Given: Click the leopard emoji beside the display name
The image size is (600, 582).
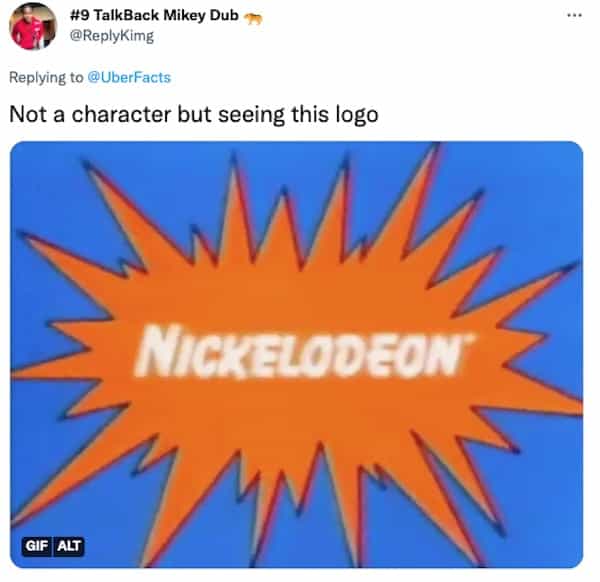Looking at the screenshot, I should point(253,18).
